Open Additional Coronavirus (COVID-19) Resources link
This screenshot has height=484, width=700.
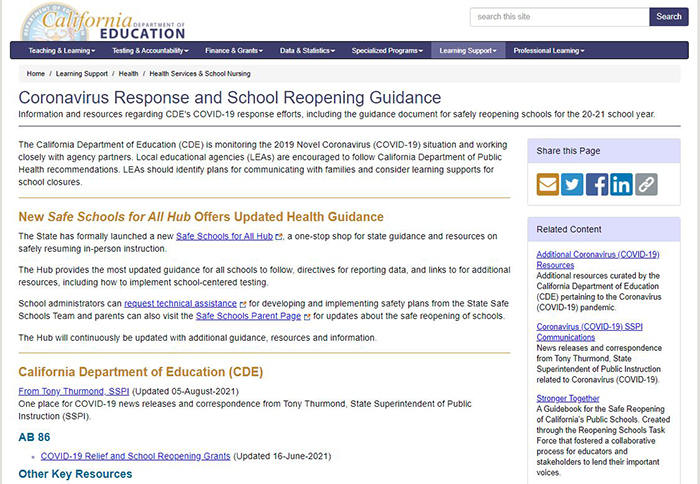pos(598,259)
